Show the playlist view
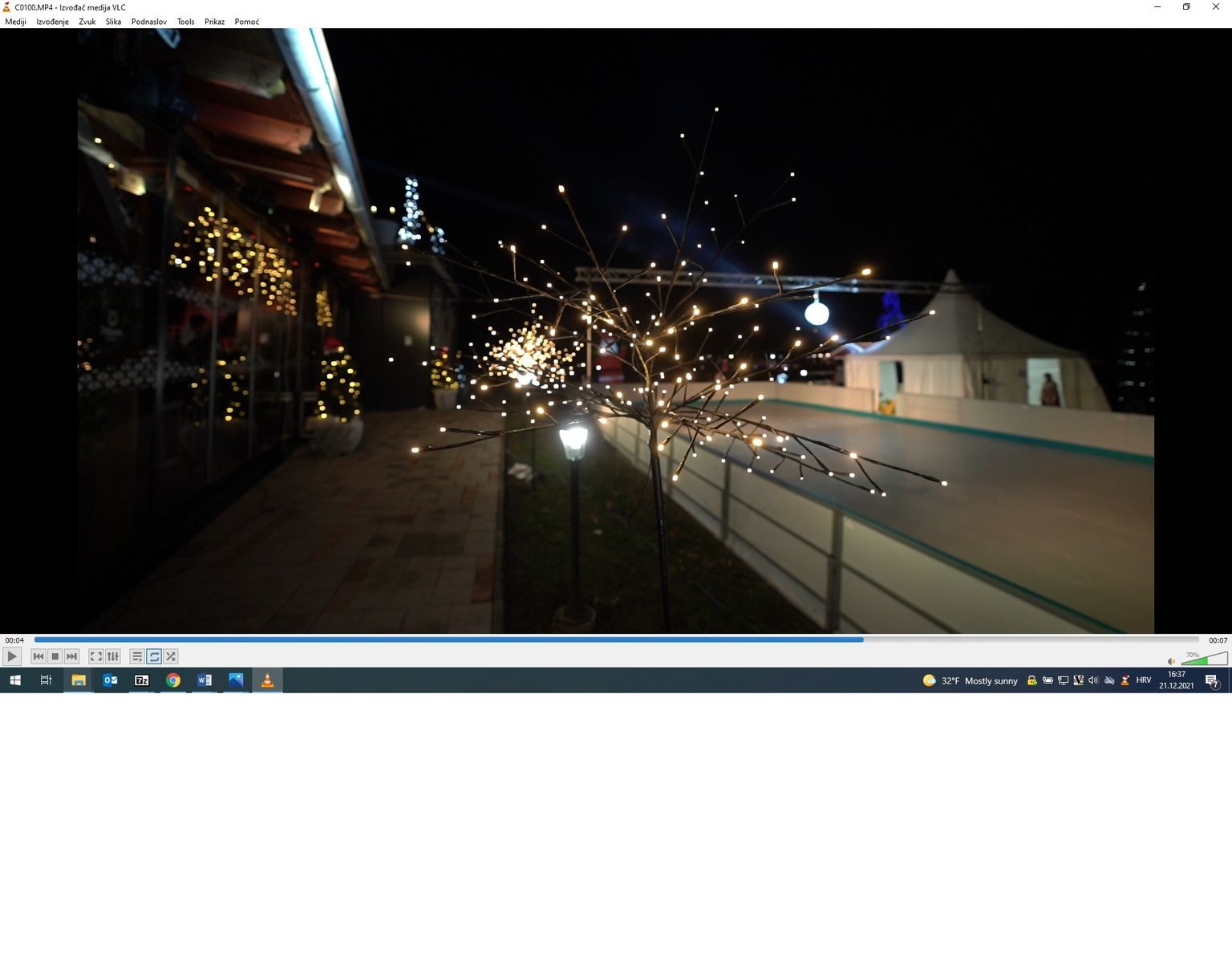Screen dimensions: 1232x958 (x=137, y=656)
